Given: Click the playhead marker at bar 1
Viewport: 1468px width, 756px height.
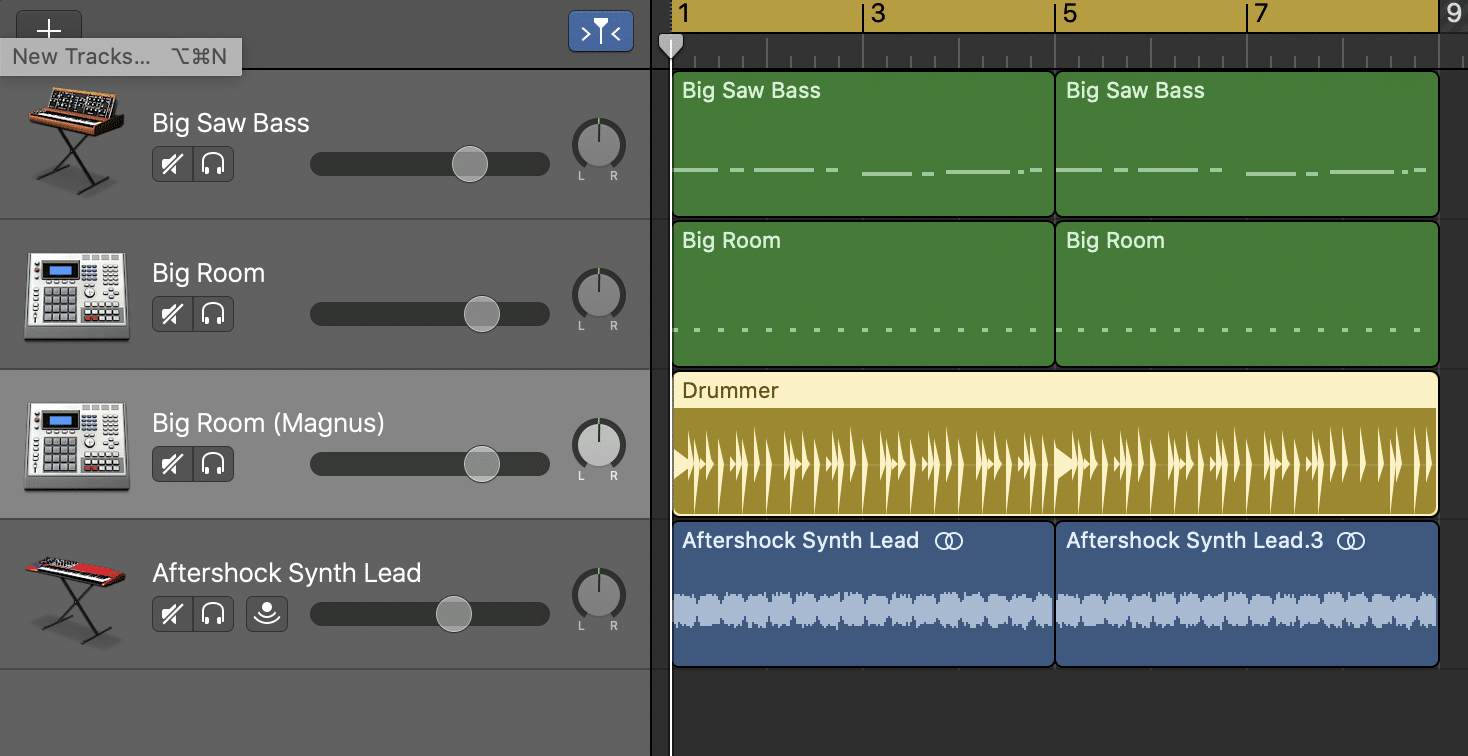Looking at the screenshot, I should pos(671,45).
